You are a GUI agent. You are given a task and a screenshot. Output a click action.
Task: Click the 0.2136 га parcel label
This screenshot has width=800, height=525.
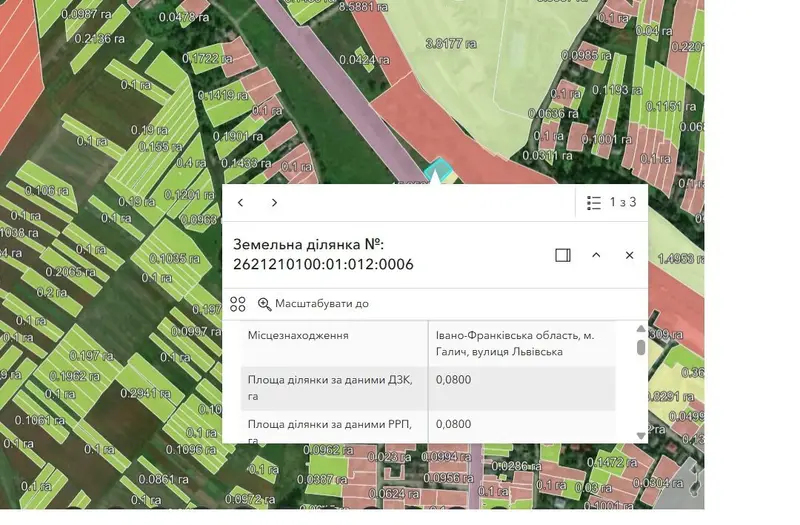coord(99,39)
